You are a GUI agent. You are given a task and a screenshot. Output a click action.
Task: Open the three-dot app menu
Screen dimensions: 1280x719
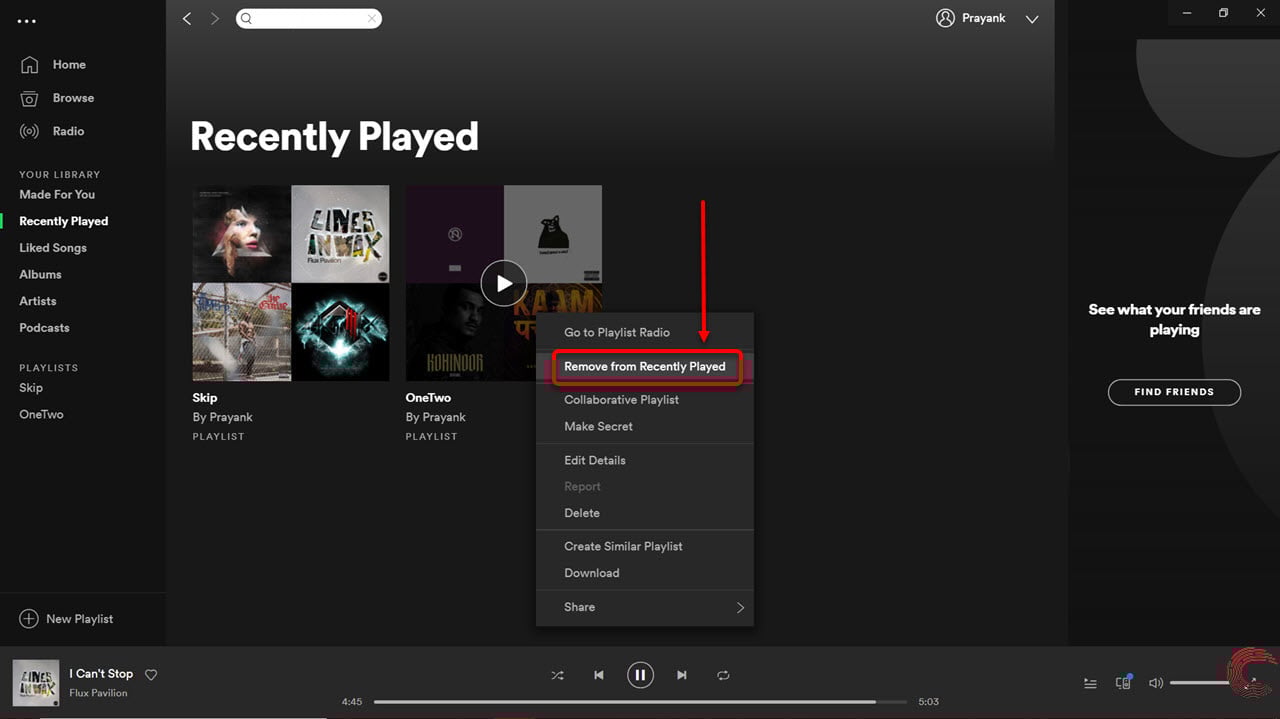tap(27, 21)
